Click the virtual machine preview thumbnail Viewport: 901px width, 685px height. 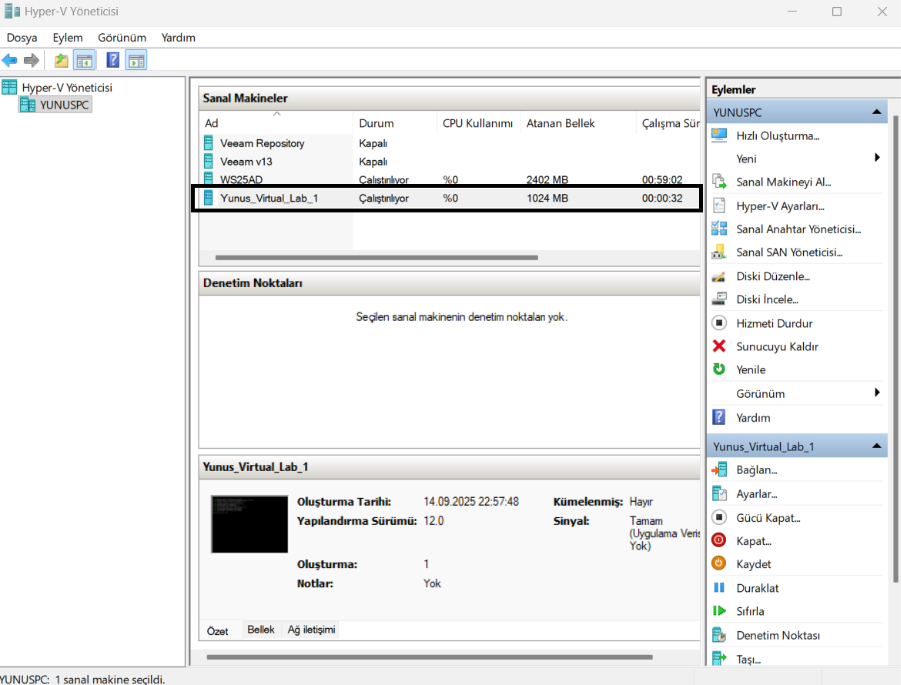[x=249, y=524]
